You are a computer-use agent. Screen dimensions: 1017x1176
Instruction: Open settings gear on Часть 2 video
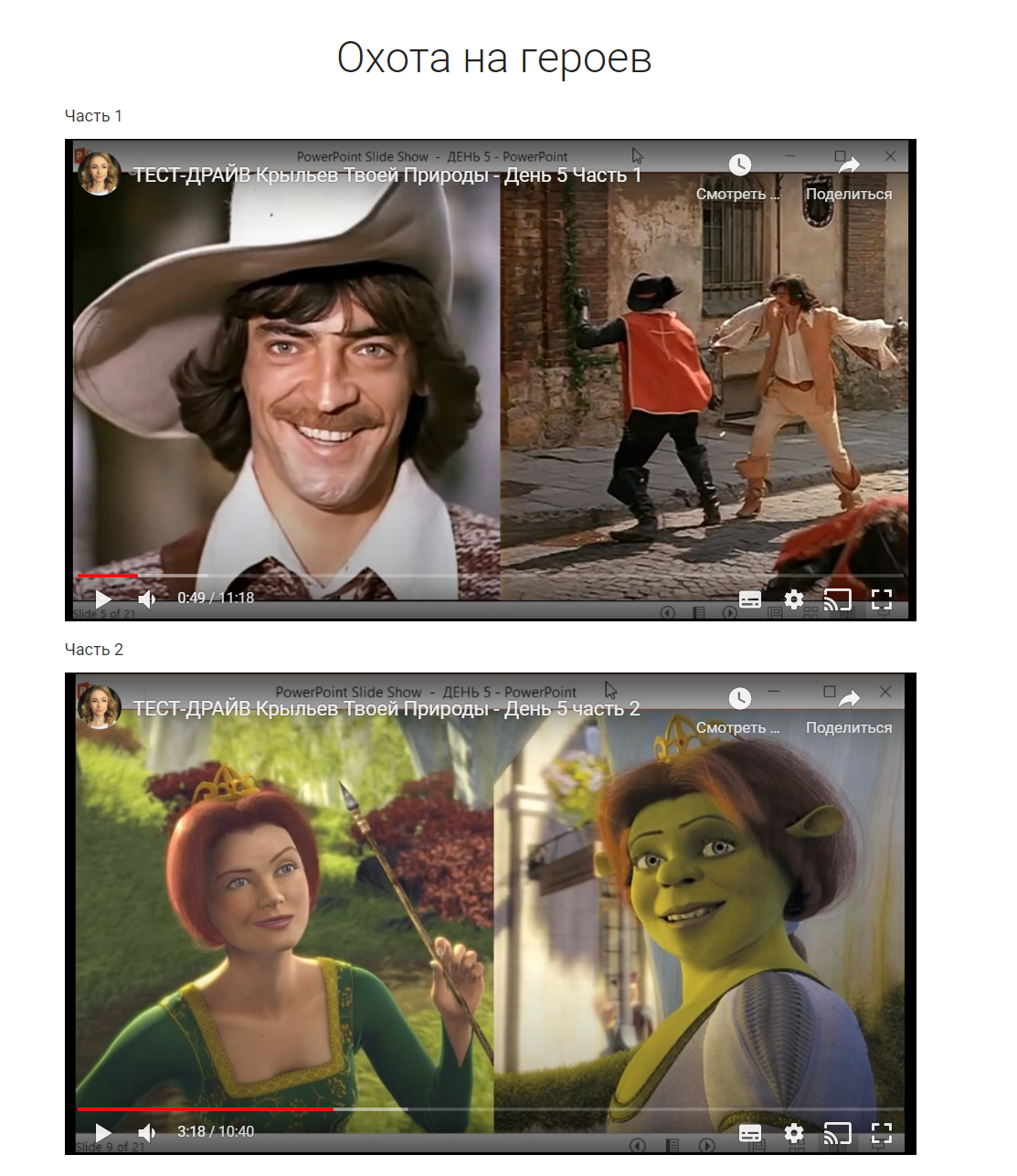point(794,1133)
